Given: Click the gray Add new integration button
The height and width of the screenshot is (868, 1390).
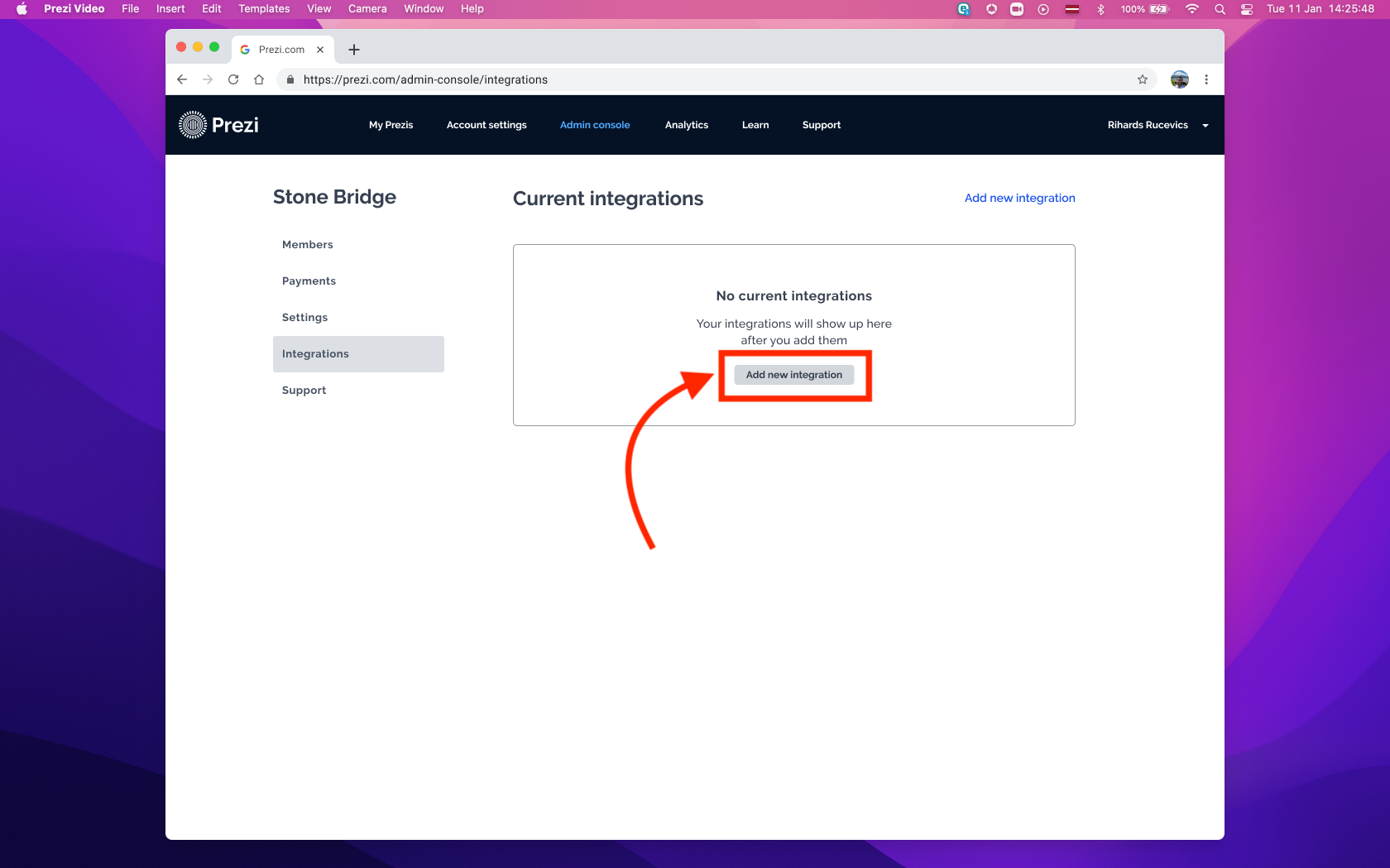Looking at the screenshot, I should pos(793,375).
